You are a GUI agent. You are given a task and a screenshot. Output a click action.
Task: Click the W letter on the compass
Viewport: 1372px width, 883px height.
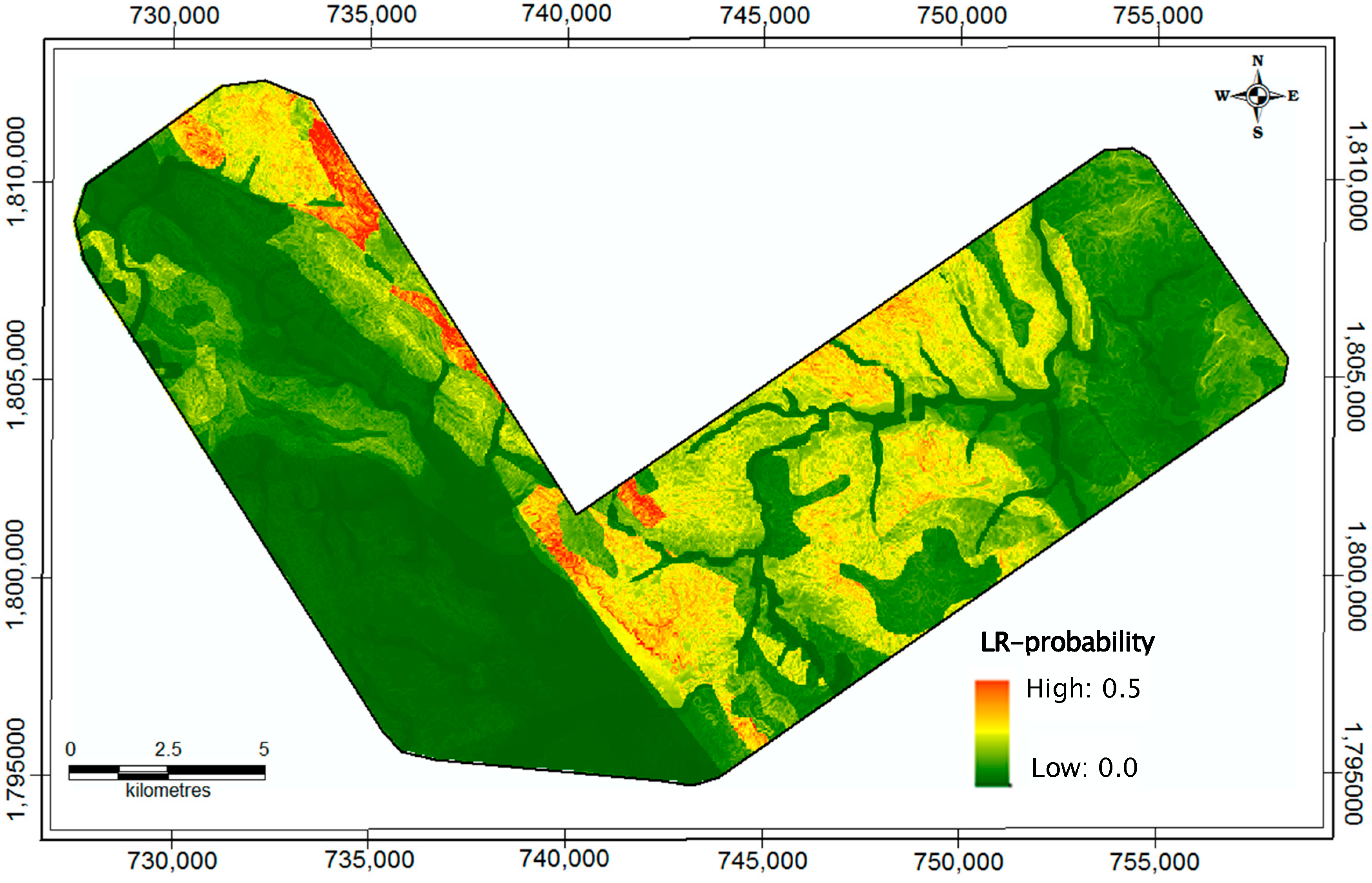1222,96
